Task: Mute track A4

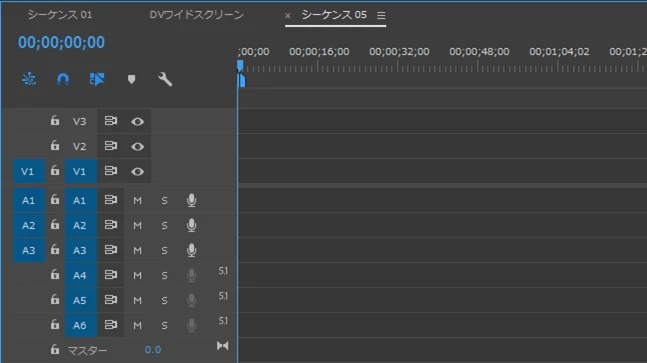Action: [x=137, y=276]
